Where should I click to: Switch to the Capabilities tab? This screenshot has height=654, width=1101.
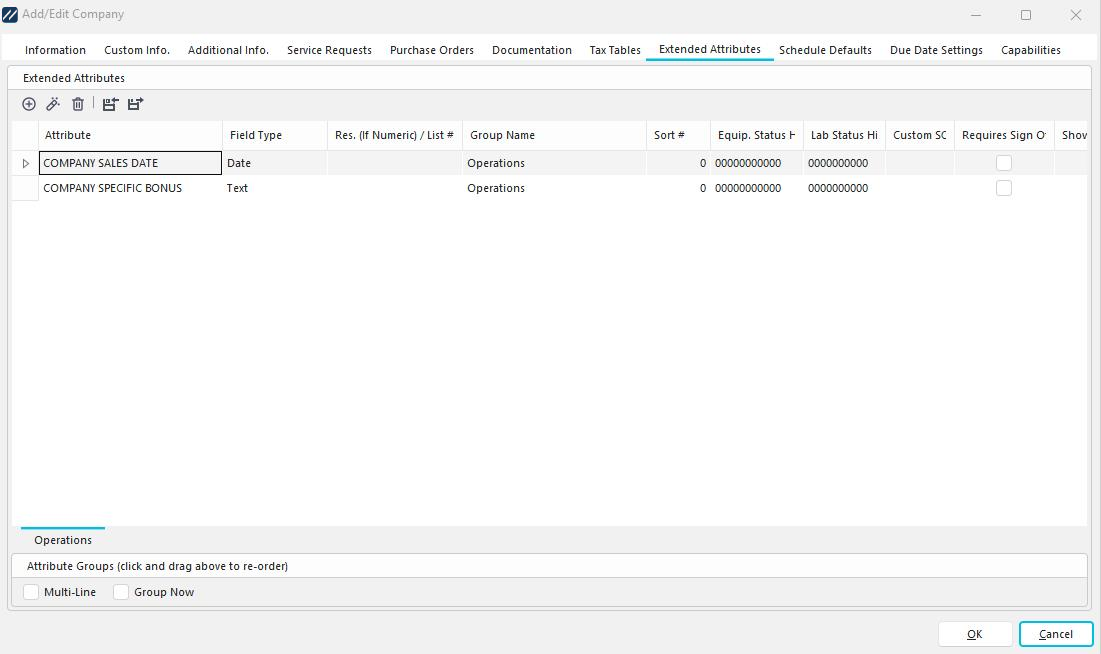(1031, 50)
